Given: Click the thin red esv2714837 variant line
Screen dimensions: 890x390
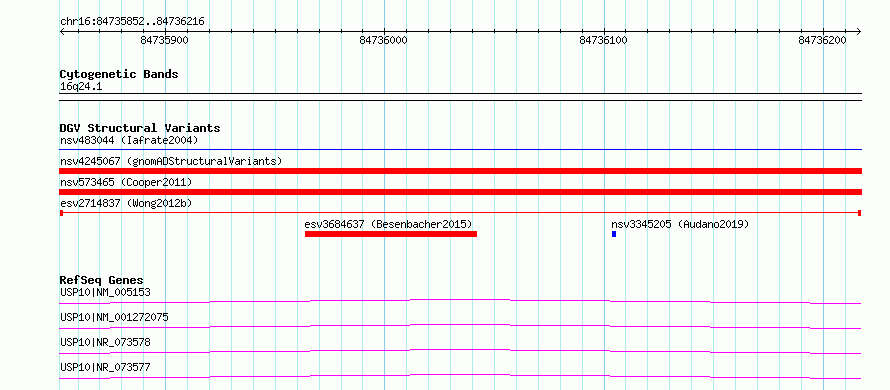Looking at the screenshot, I should coord(461,213).
